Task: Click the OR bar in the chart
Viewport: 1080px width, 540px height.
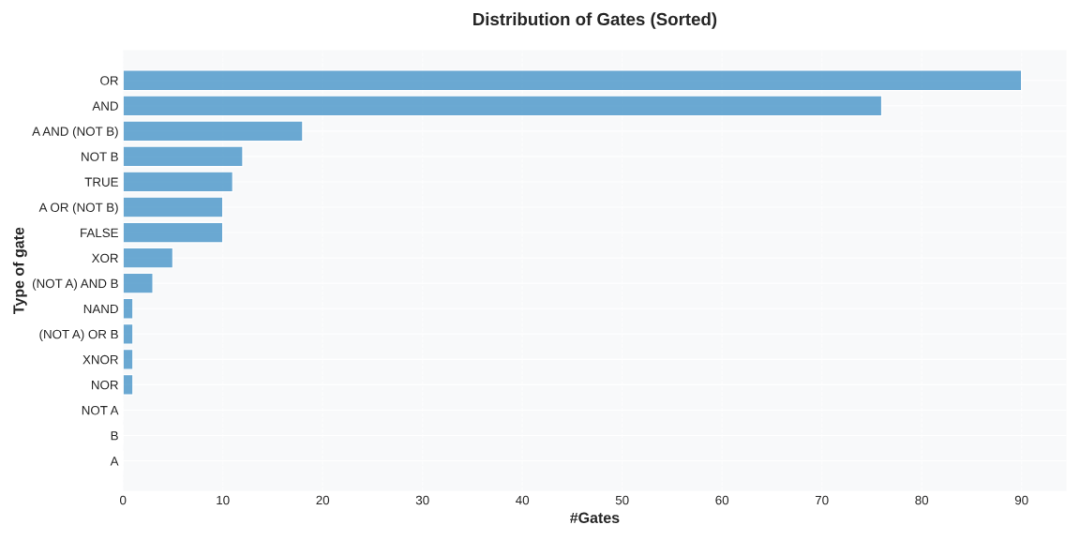Action: 571,81
